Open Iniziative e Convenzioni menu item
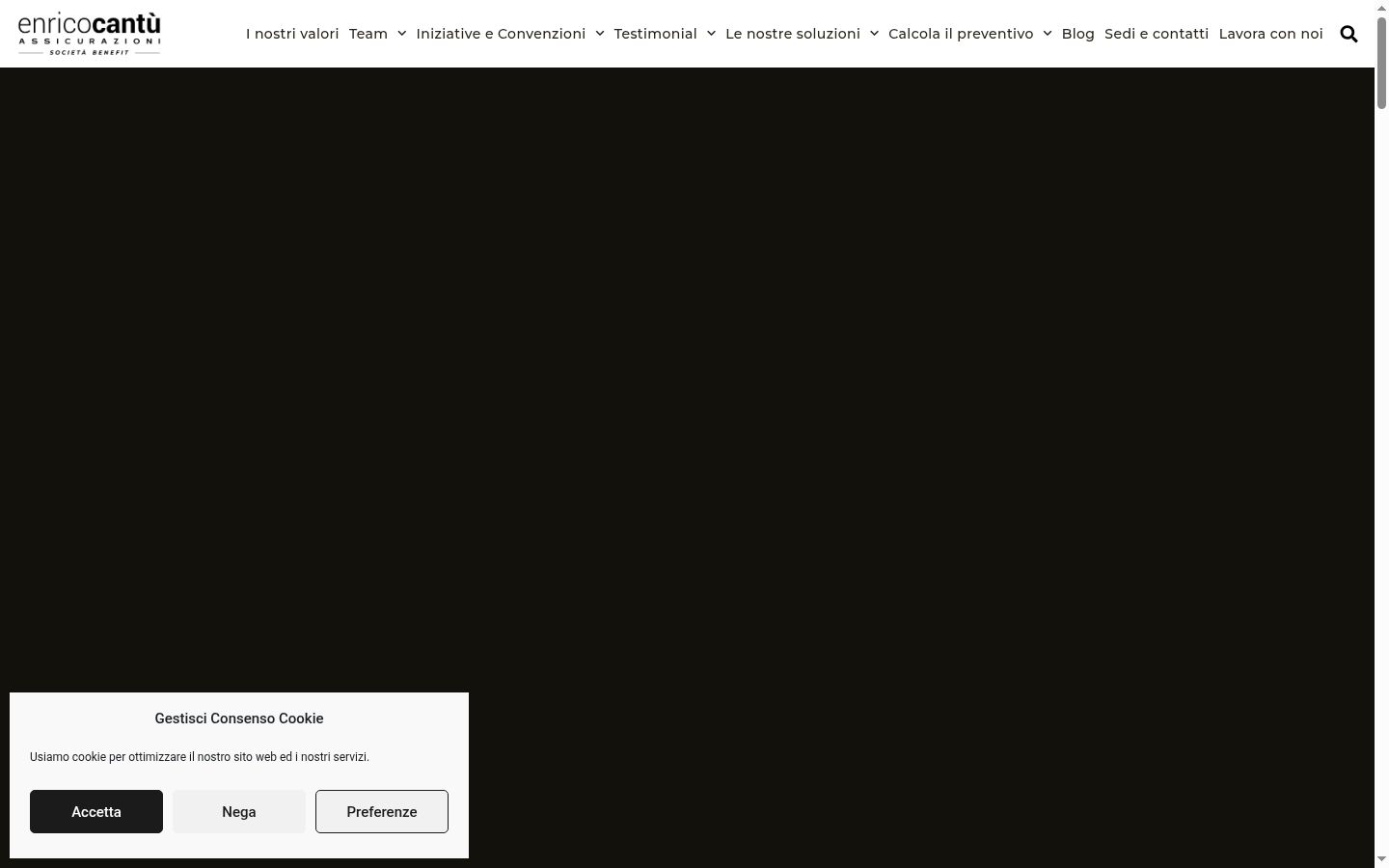Screen dimensions: 1389x868 [501, 34]
